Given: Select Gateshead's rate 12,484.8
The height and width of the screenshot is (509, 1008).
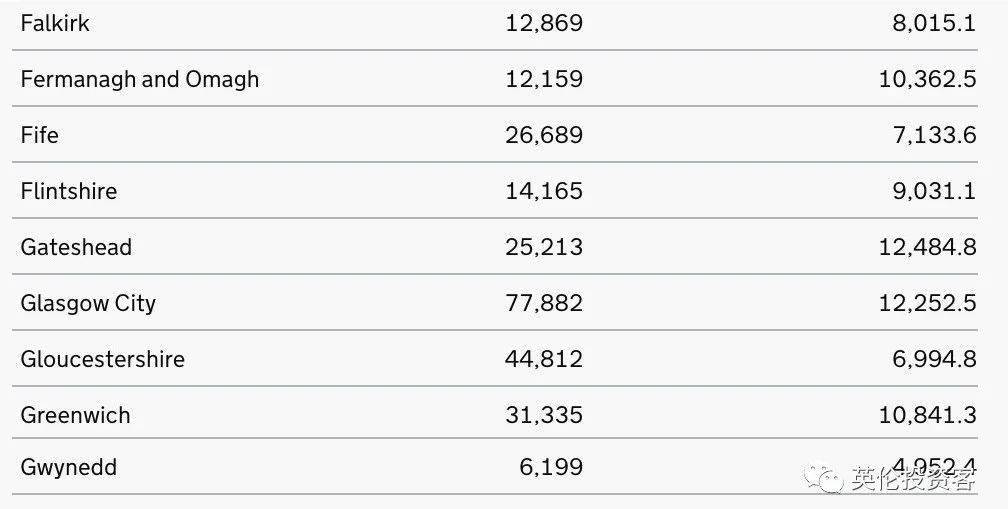Looking at the screenshot, I should tap(927, 247).
